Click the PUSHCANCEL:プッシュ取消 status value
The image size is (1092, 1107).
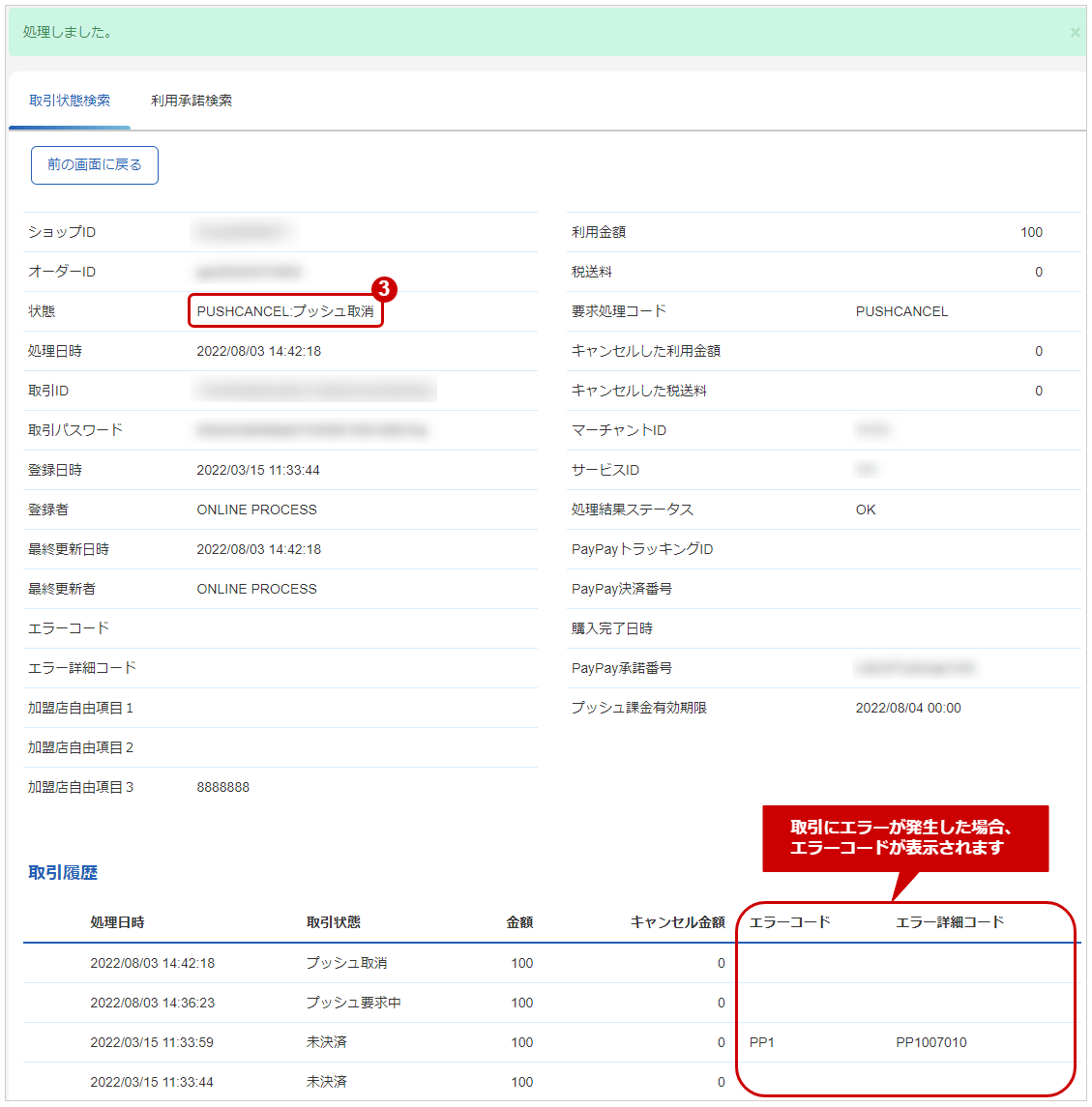(285, 311)
